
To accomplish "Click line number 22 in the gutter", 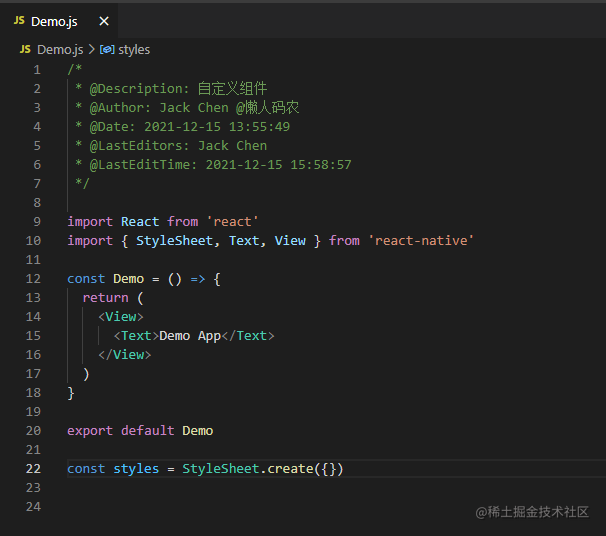I will click(x=33, y=469).
